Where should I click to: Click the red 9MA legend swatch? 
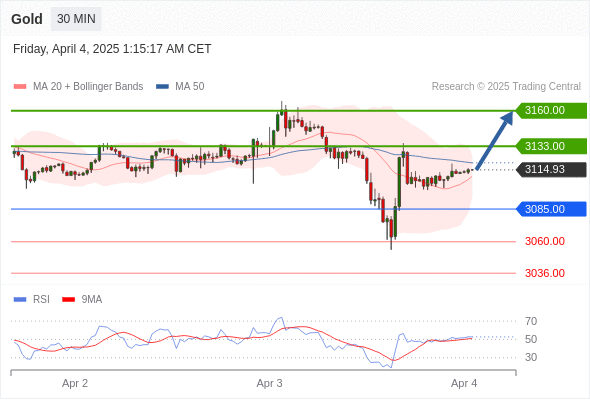coord(68,300)
